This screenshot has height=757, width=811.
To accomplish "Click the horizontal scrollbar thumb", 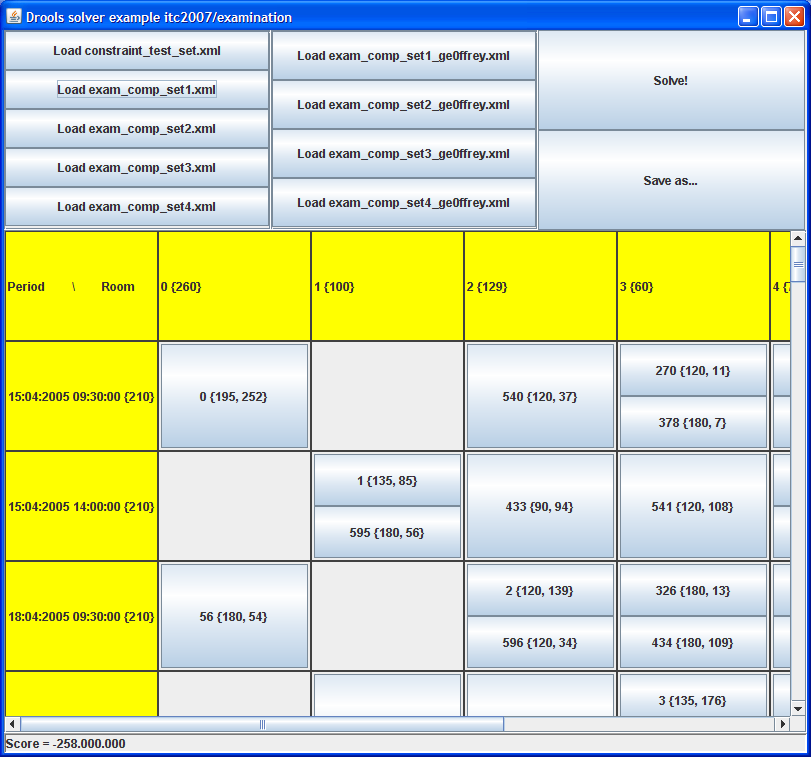I will 262,724.
